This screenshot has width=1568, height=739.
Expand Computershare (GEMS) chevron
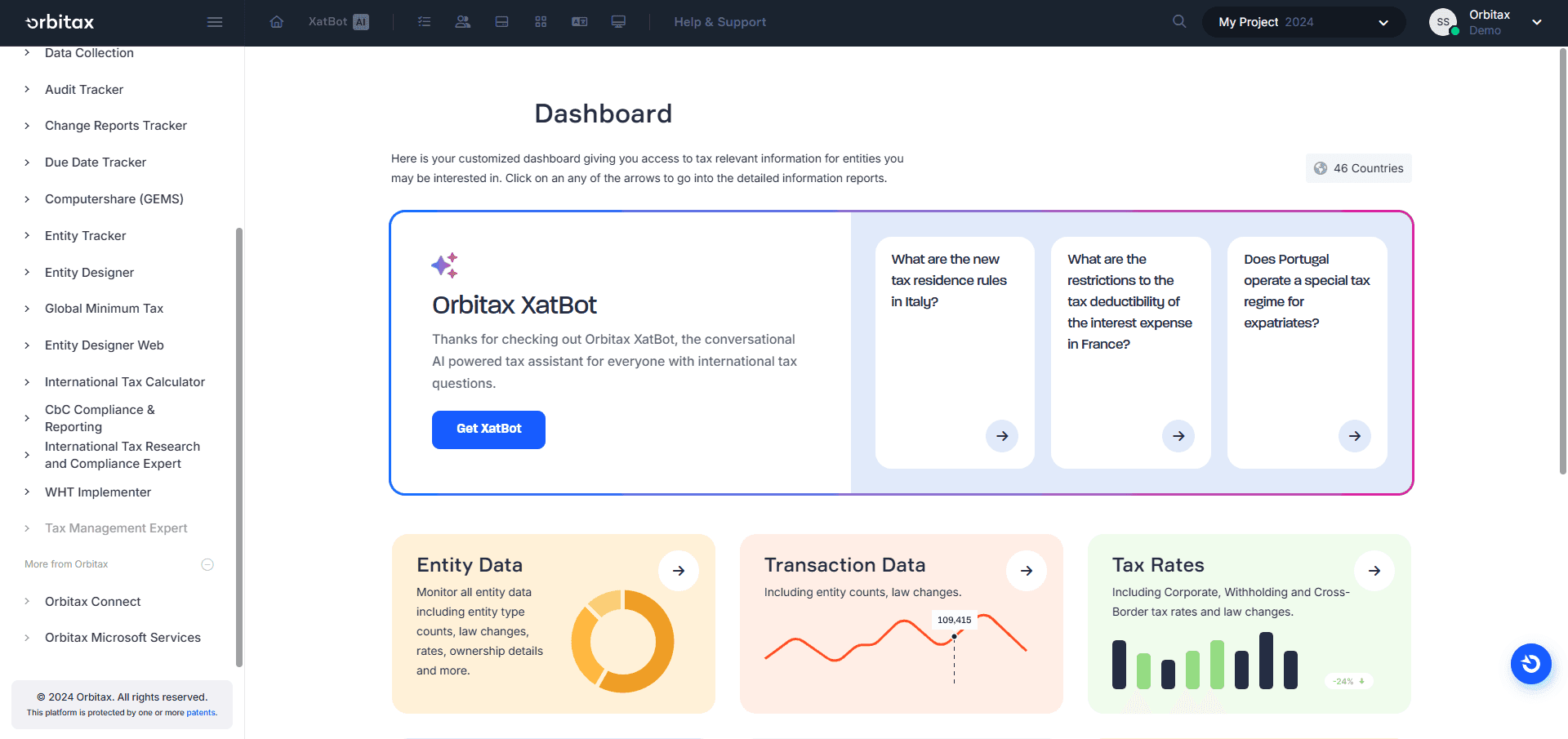tap(27, 199)
